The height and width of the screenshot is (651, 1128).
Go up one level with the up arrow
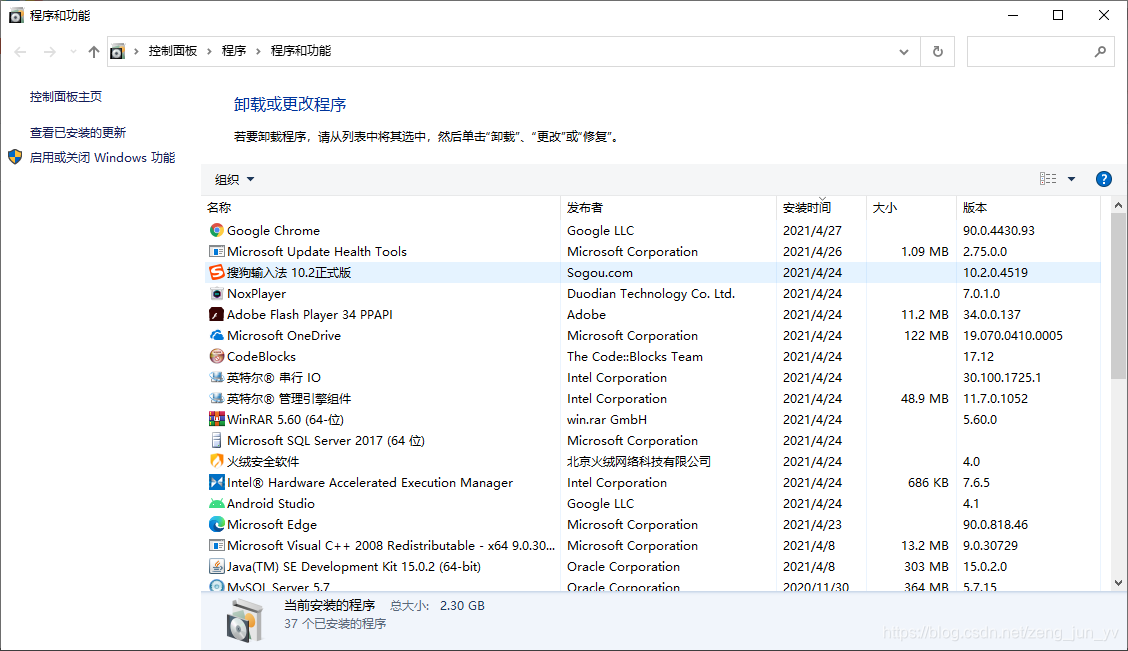pyautogui.click(x=94, y=51)
